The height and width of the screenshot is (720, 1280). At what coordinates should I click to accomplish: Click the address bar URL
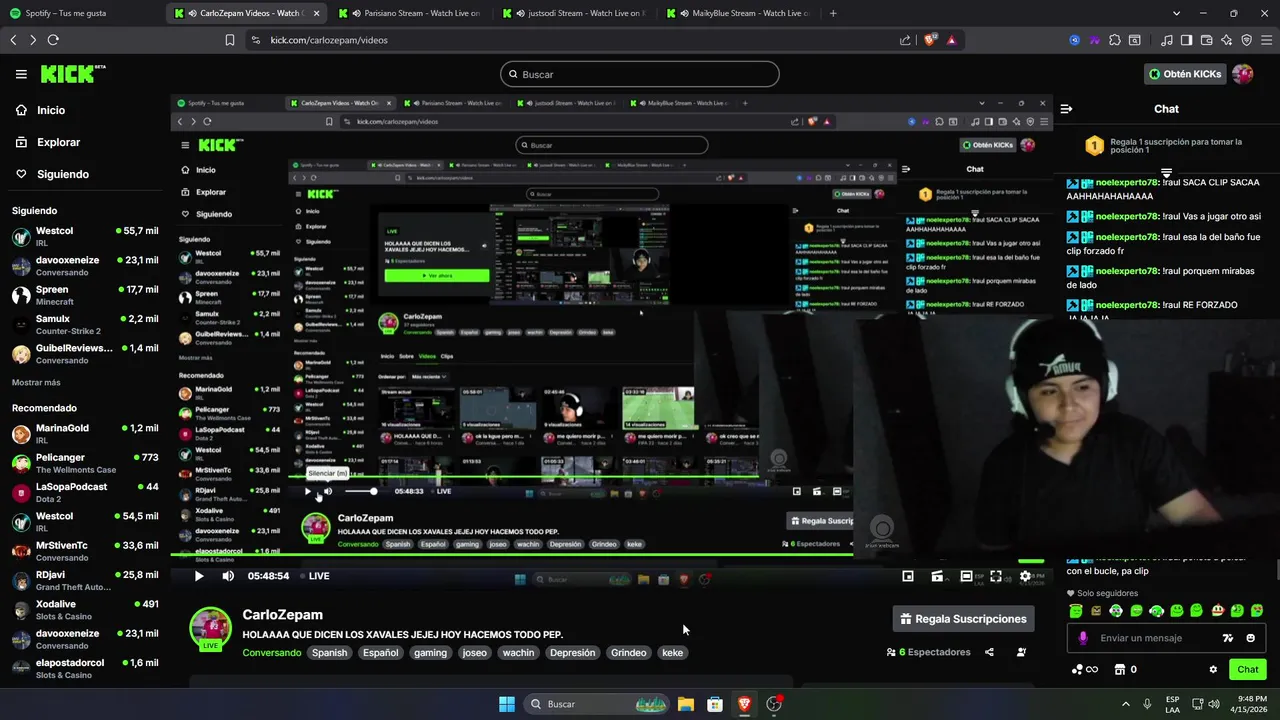click(x=329, y=40)
